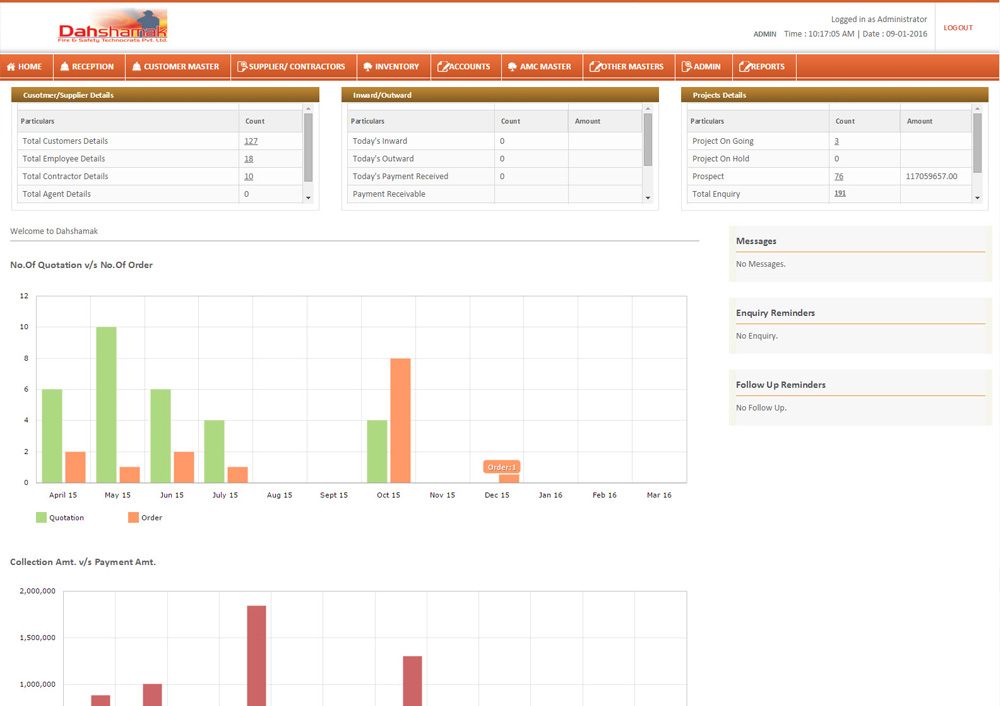Click the Enquiry Reminders panel heading
This screenshot has height=706, width=1000.
point(776,313)
